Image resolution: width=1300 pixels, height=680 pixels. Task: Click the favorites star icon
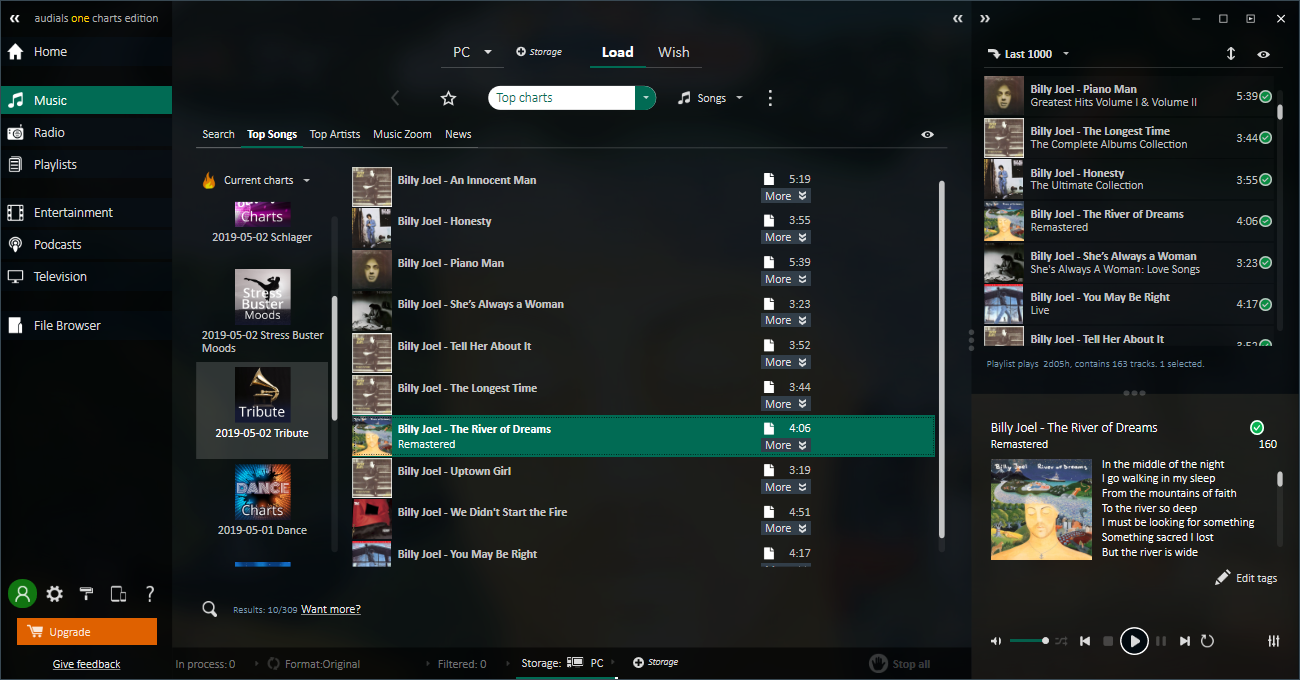(448, 98)
